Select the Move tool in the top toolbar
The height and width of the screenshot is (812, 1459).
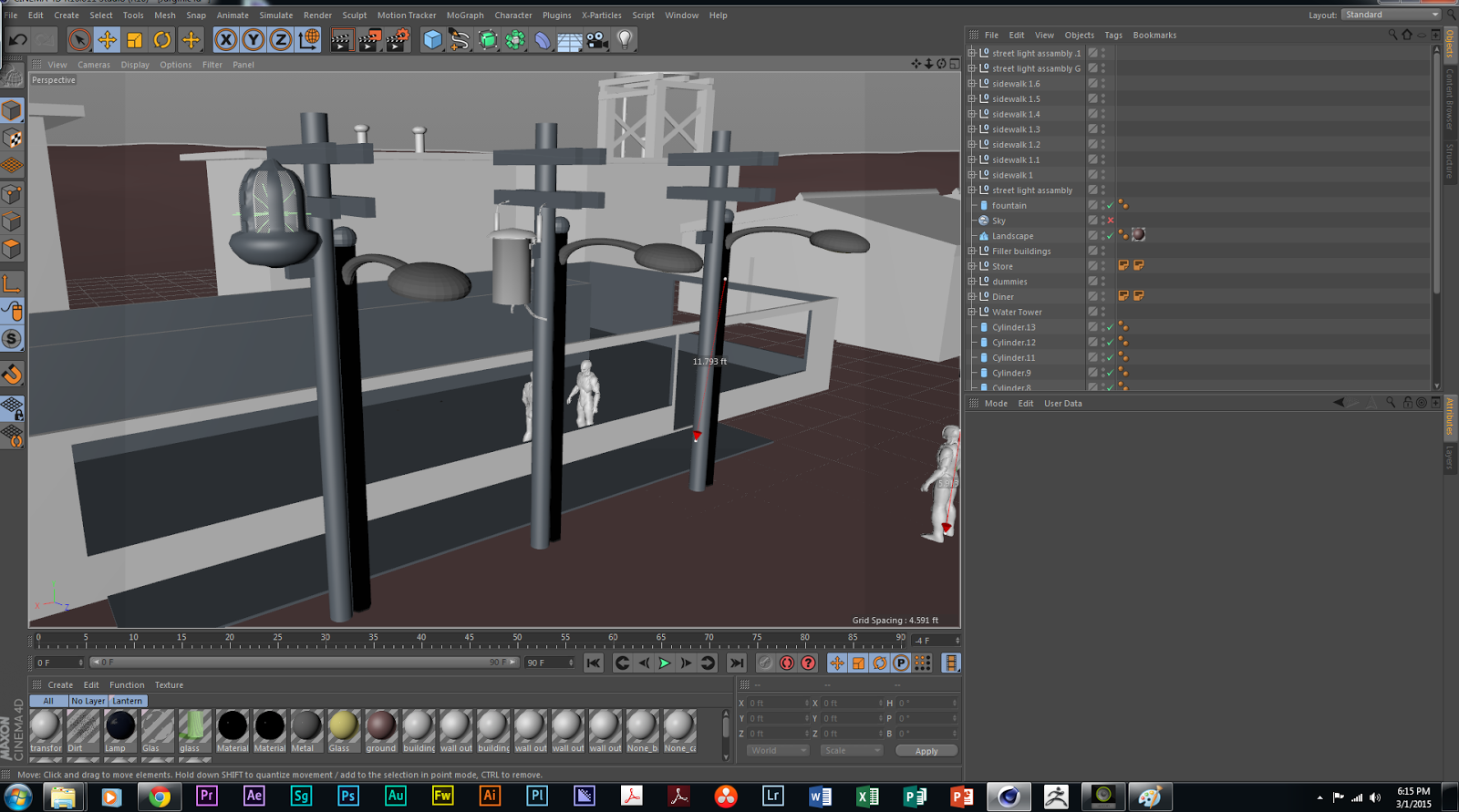point(108,39)
